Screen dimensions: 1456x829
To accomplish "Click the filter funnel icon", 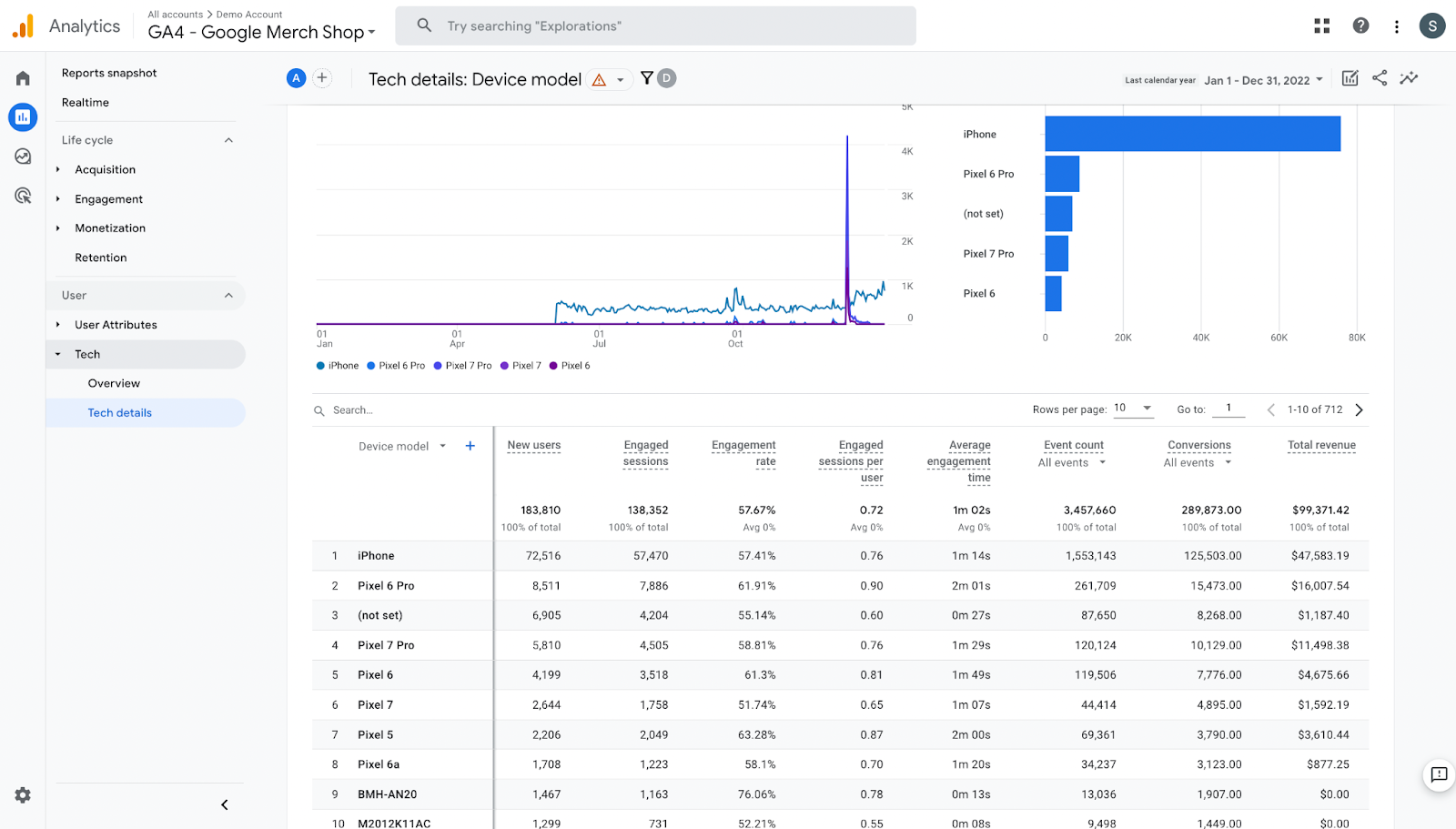I will tap(647, 78).
